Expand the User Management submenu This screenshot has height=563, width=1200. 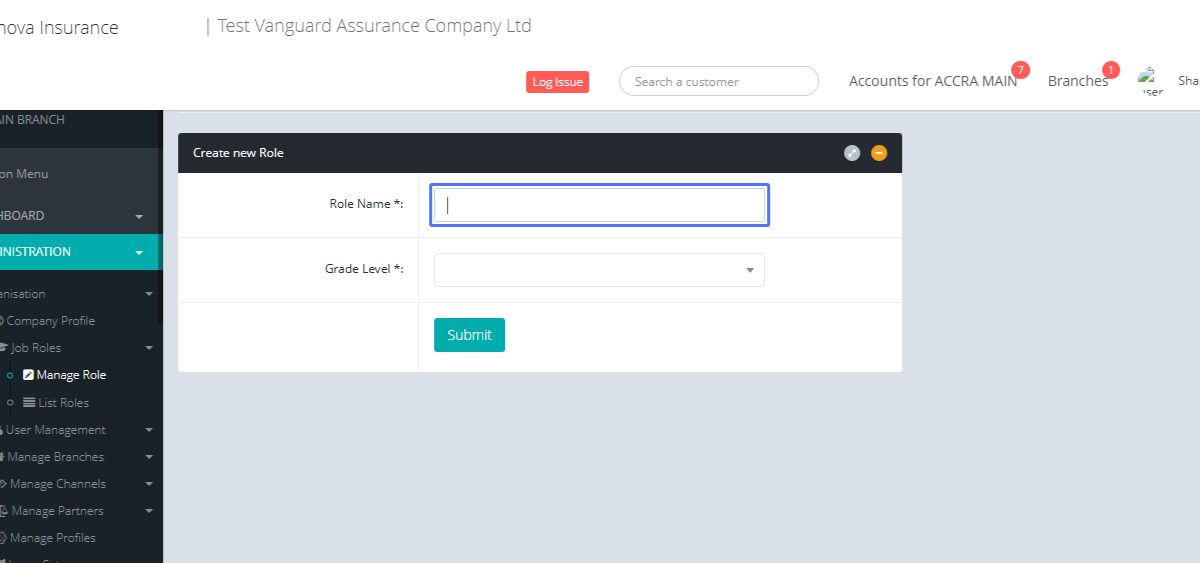coord(149,430)
